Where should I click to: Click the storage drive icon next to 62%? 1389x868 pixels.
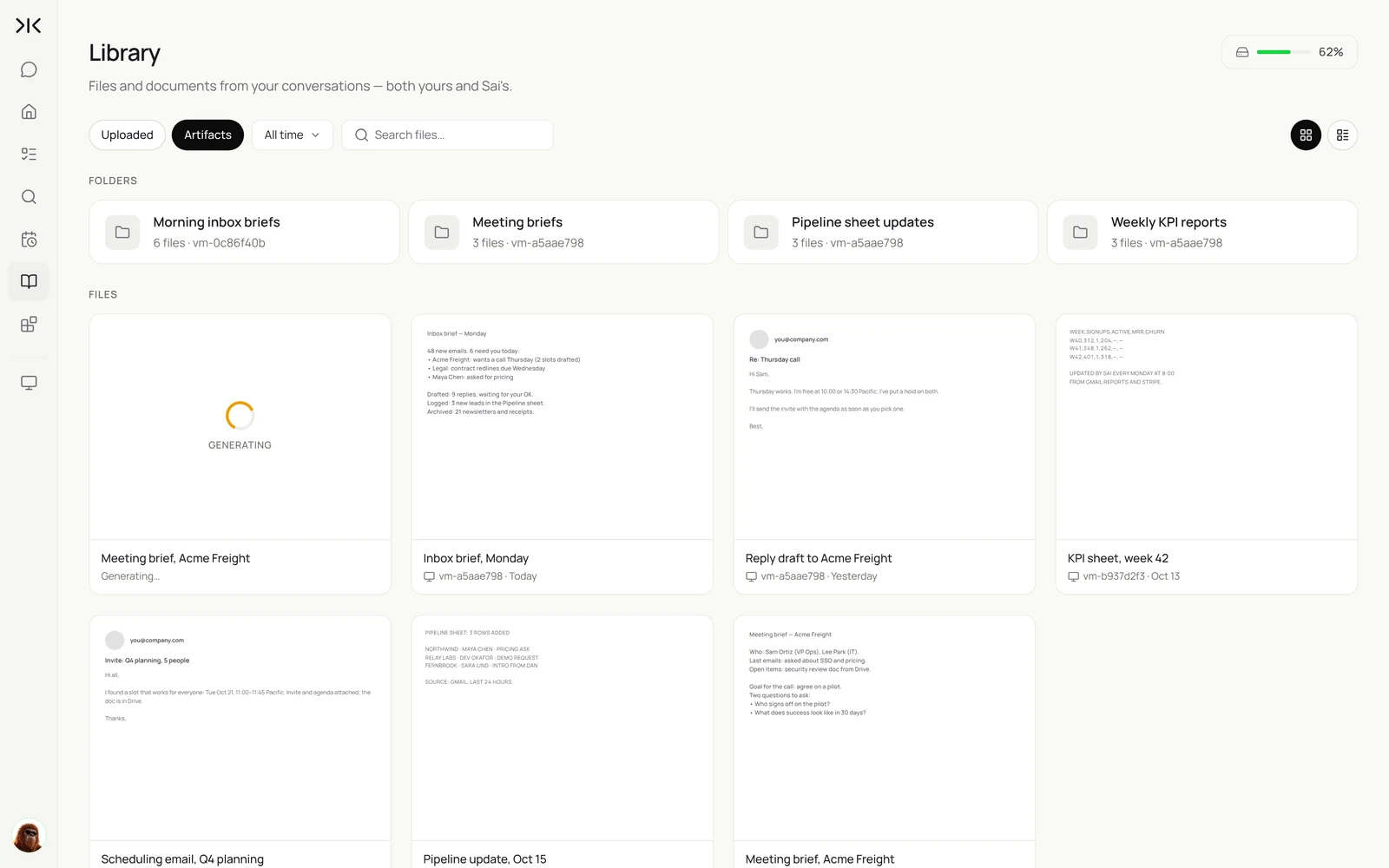click(1242, 52)
